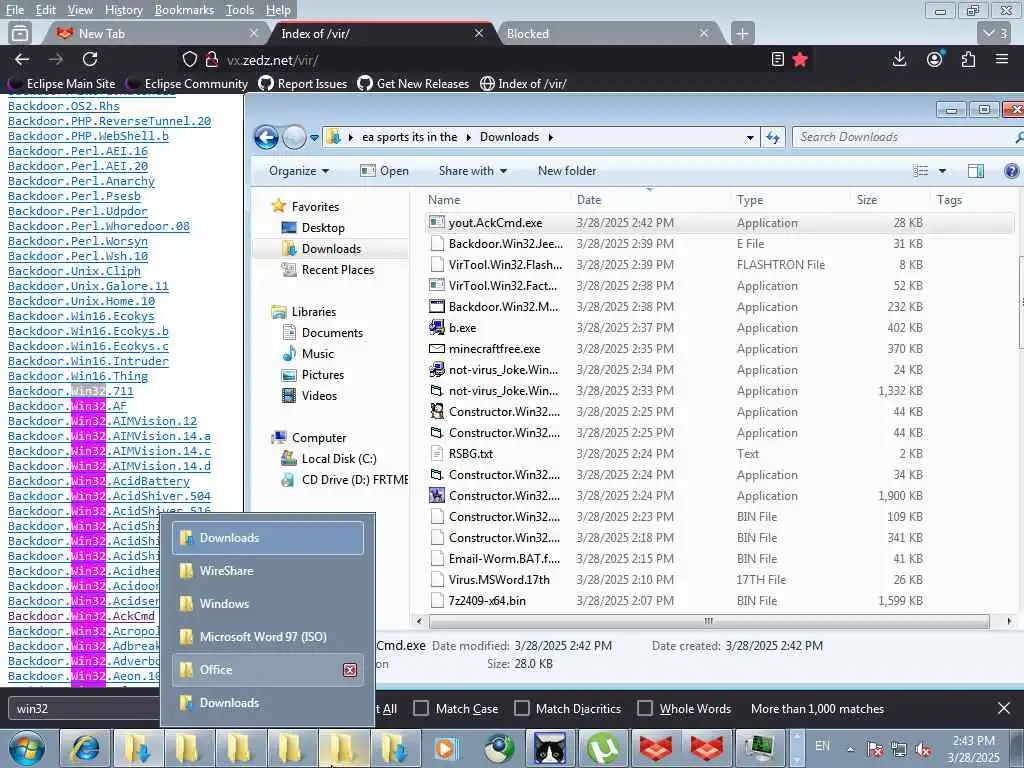The width and height of the screenshot is (1024, 768).
Task: Open the Bookmarks menu
Action: pyautogui.click(x=184, y=10)
